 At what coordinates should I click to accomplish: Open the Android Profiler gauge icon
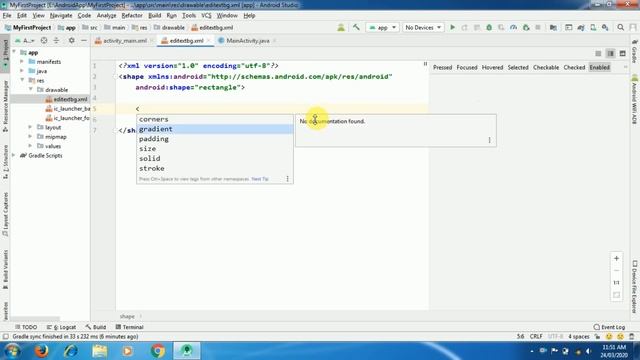tap(513, 27)
